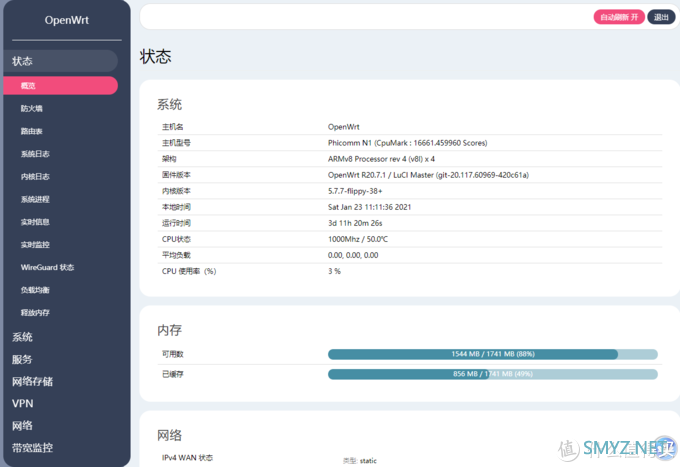Click the 可用数 memory label
The height and width of the screenshot is (467, 680).
click(x=173, y=354)
